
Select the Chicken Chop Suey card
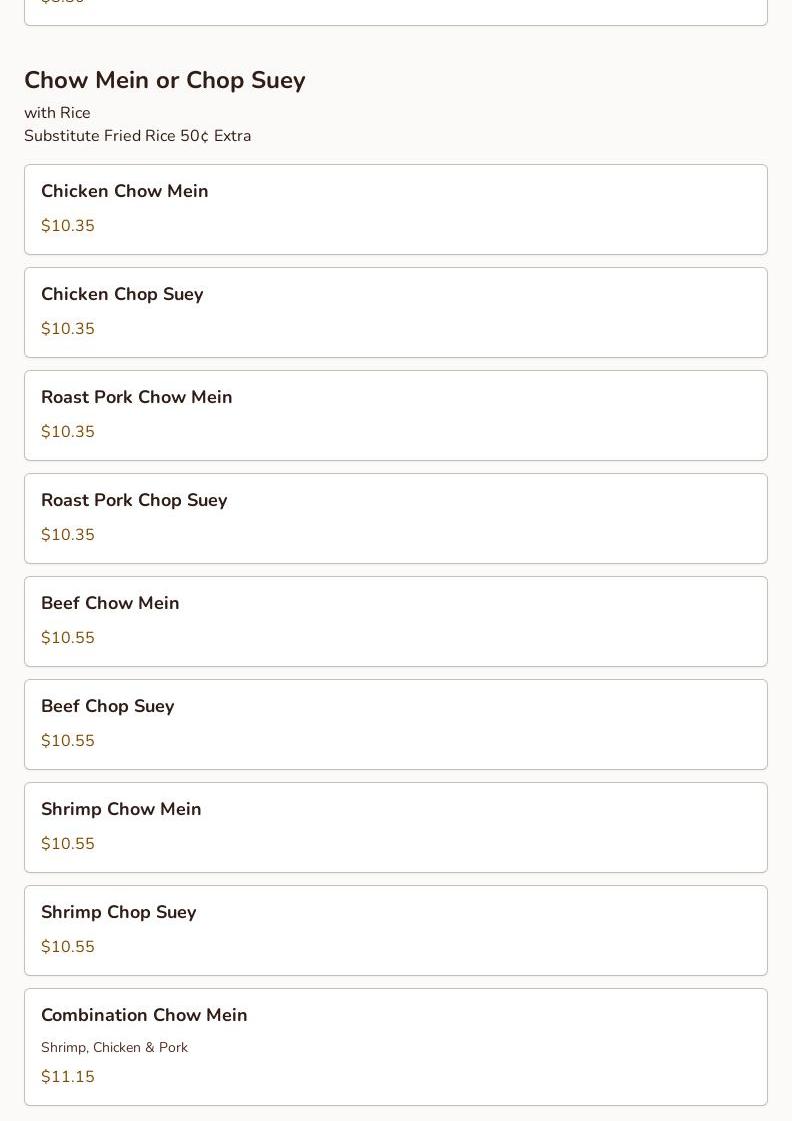[395, 312]
